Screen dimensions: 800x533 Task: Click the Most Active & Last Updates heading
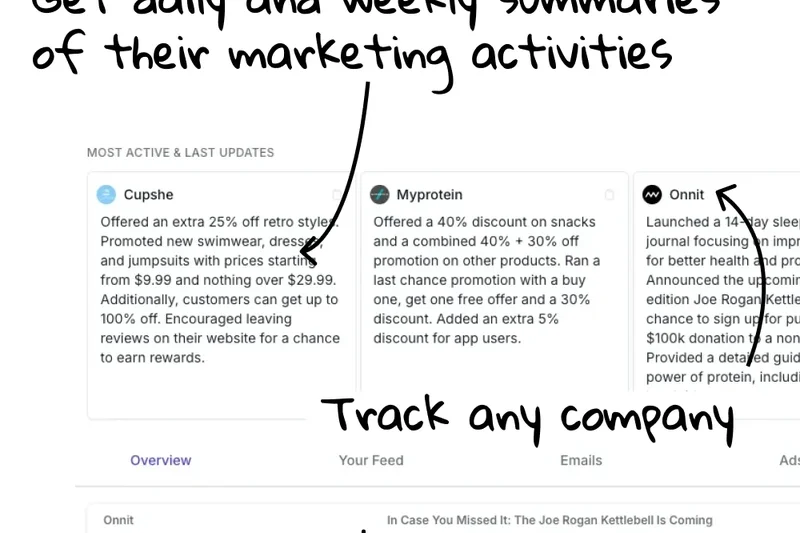tap(180, 153)
